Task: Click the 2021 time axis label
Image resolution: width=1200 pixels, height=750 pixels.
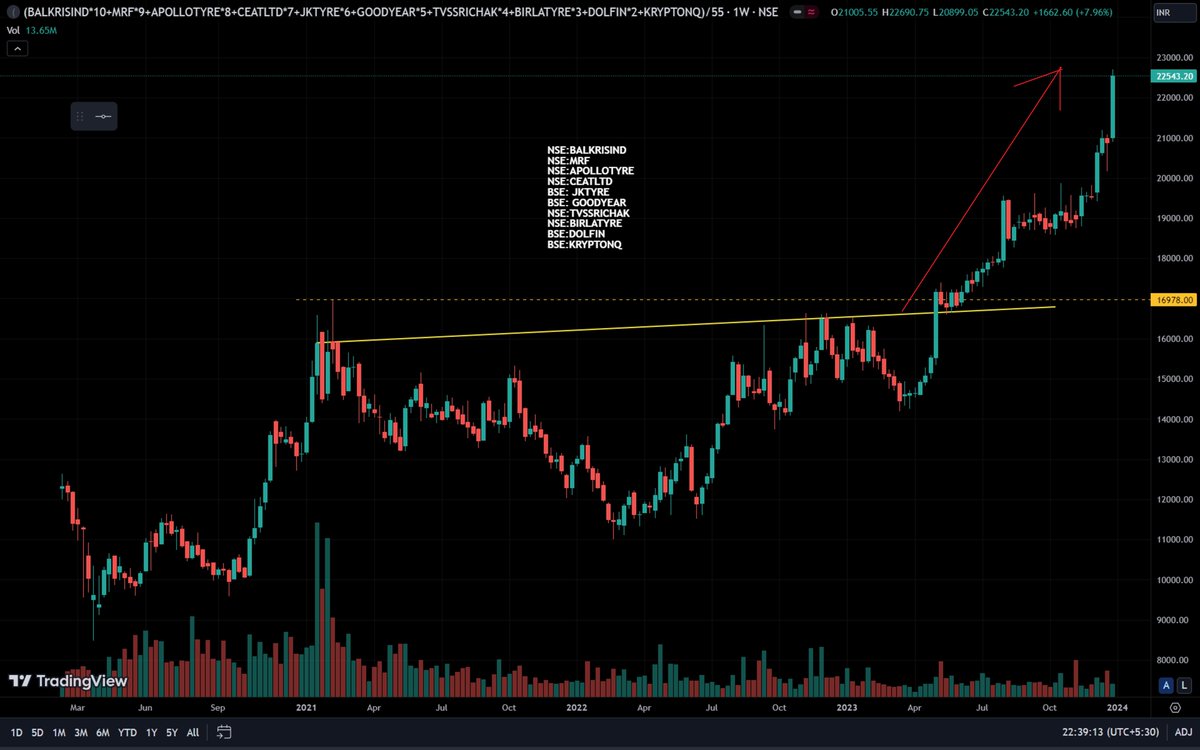Action: pyautogui.click(x=306, y=707)
